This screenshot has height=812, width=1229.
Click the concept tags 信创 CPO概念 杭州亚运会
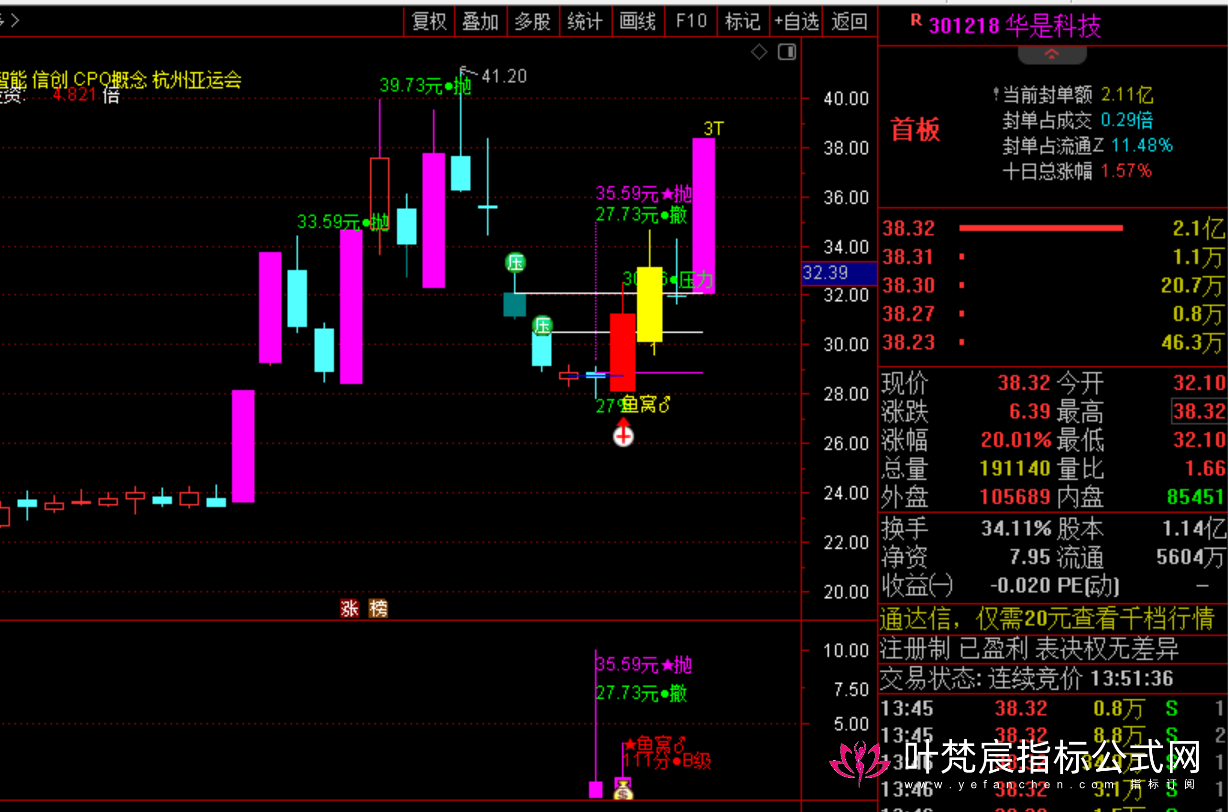point(137,80)
